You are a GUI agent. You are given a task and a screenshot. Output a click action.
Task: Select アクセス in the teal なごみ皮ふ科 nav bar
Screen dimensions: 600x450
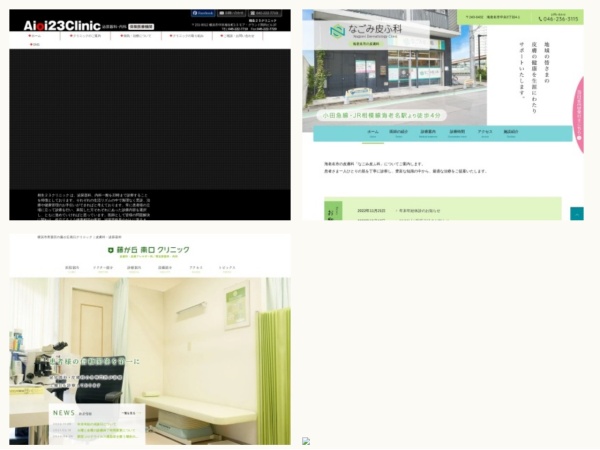coord(485,133)
